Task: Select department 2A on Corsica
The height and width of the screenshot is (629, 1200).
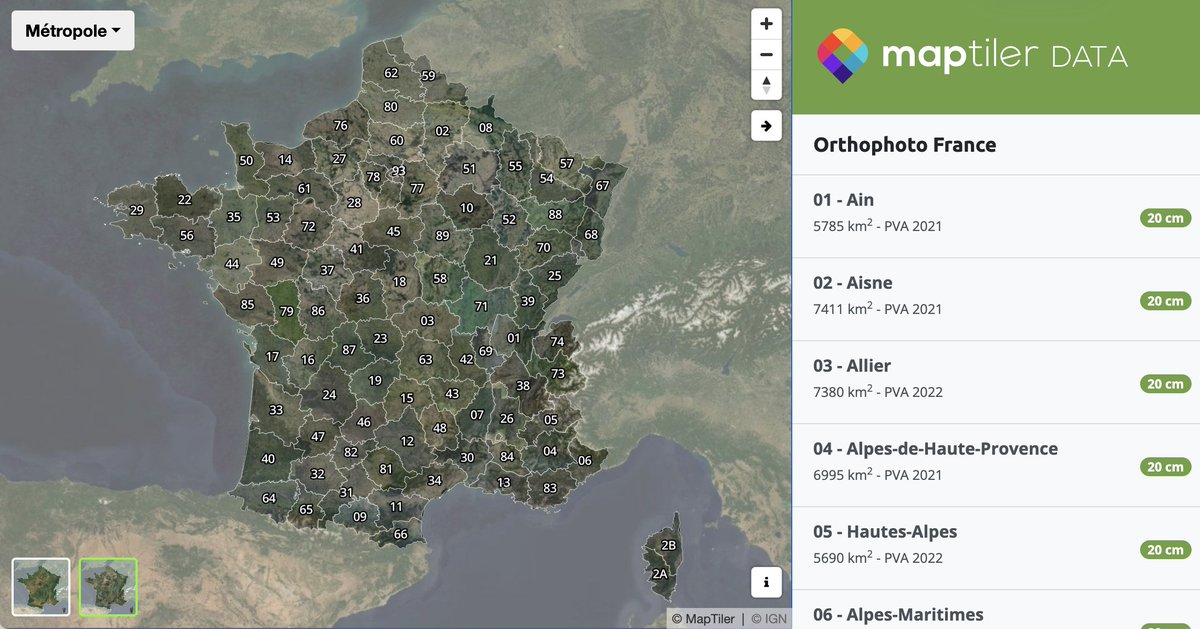Action: 659,574
